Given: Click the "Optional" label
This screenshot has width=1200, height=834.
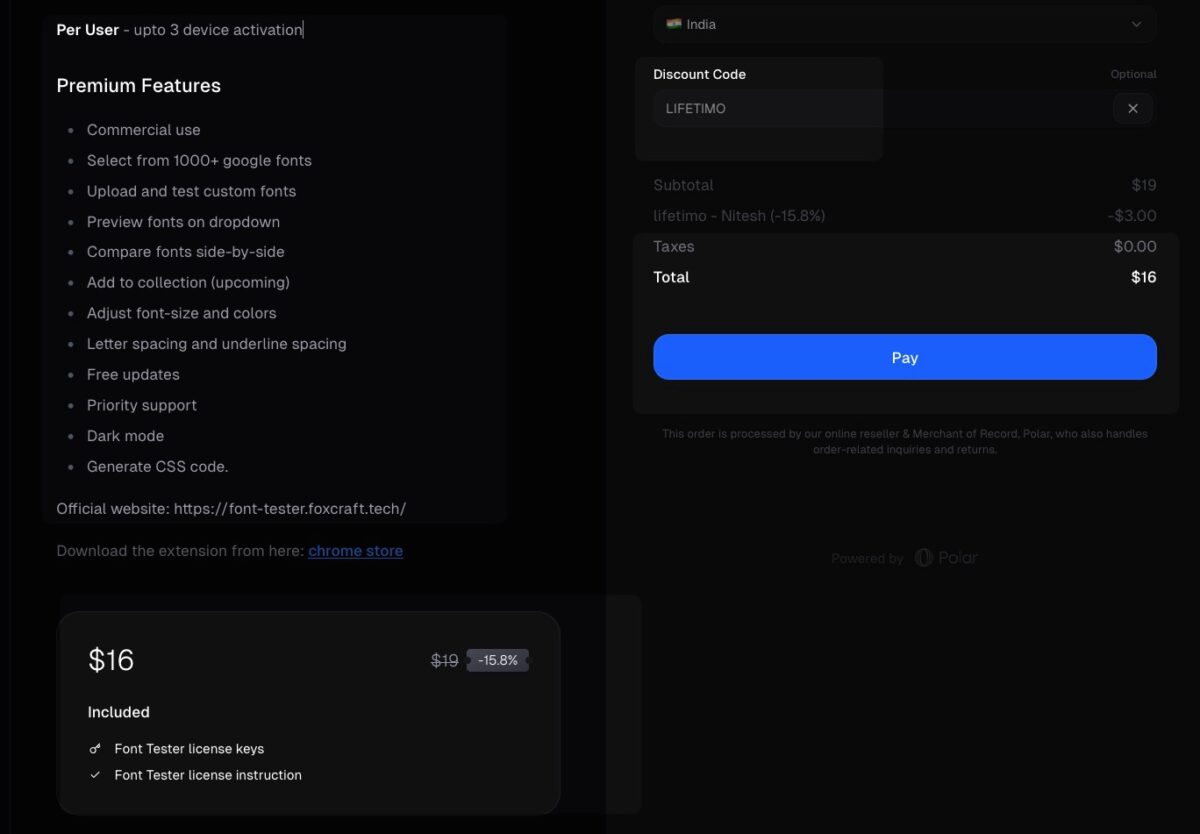Looking at the screenshot, I should tap(1134, 75).
